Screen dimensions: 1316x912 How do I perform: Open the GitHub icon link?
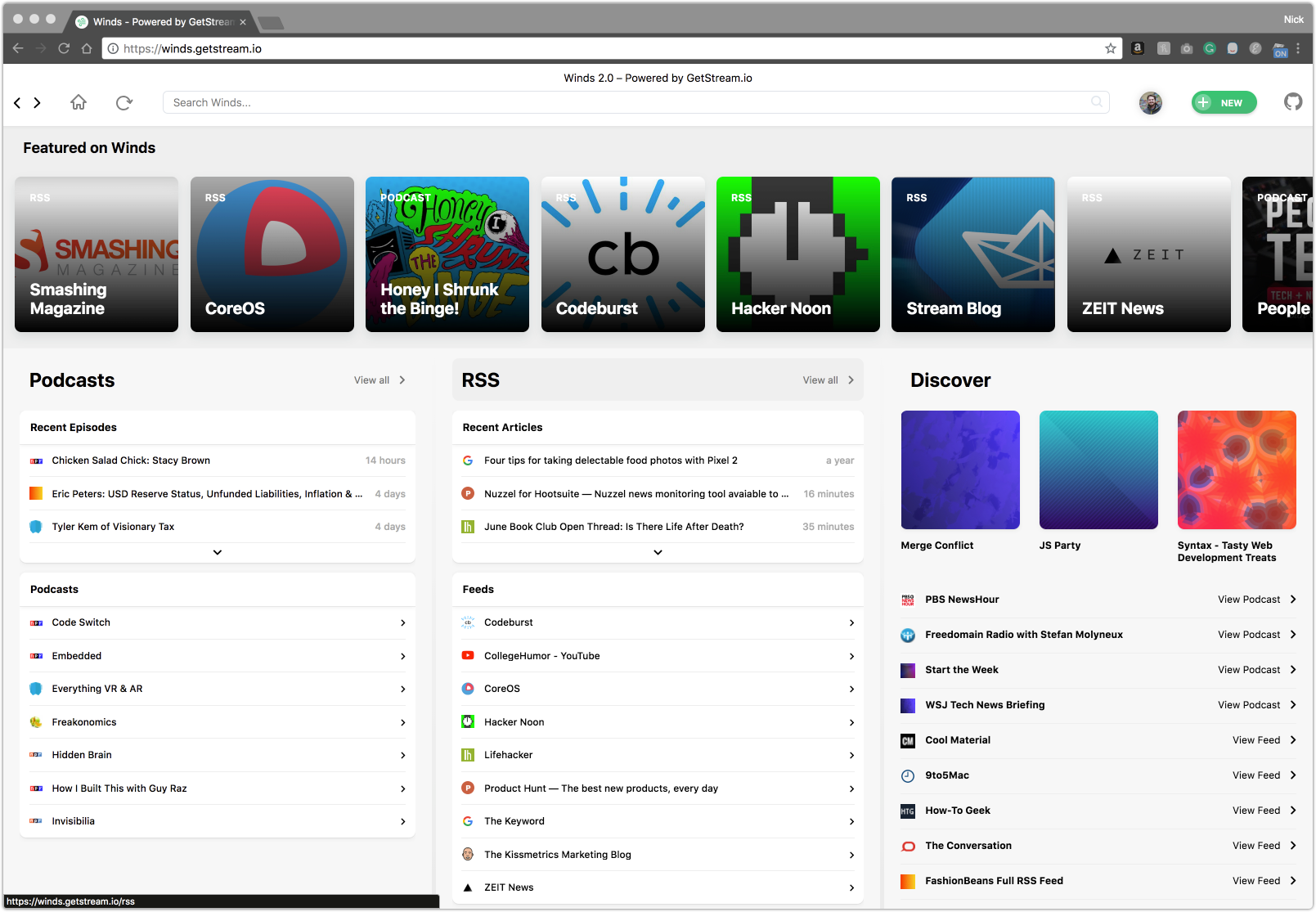click(x=1292, y=102)
